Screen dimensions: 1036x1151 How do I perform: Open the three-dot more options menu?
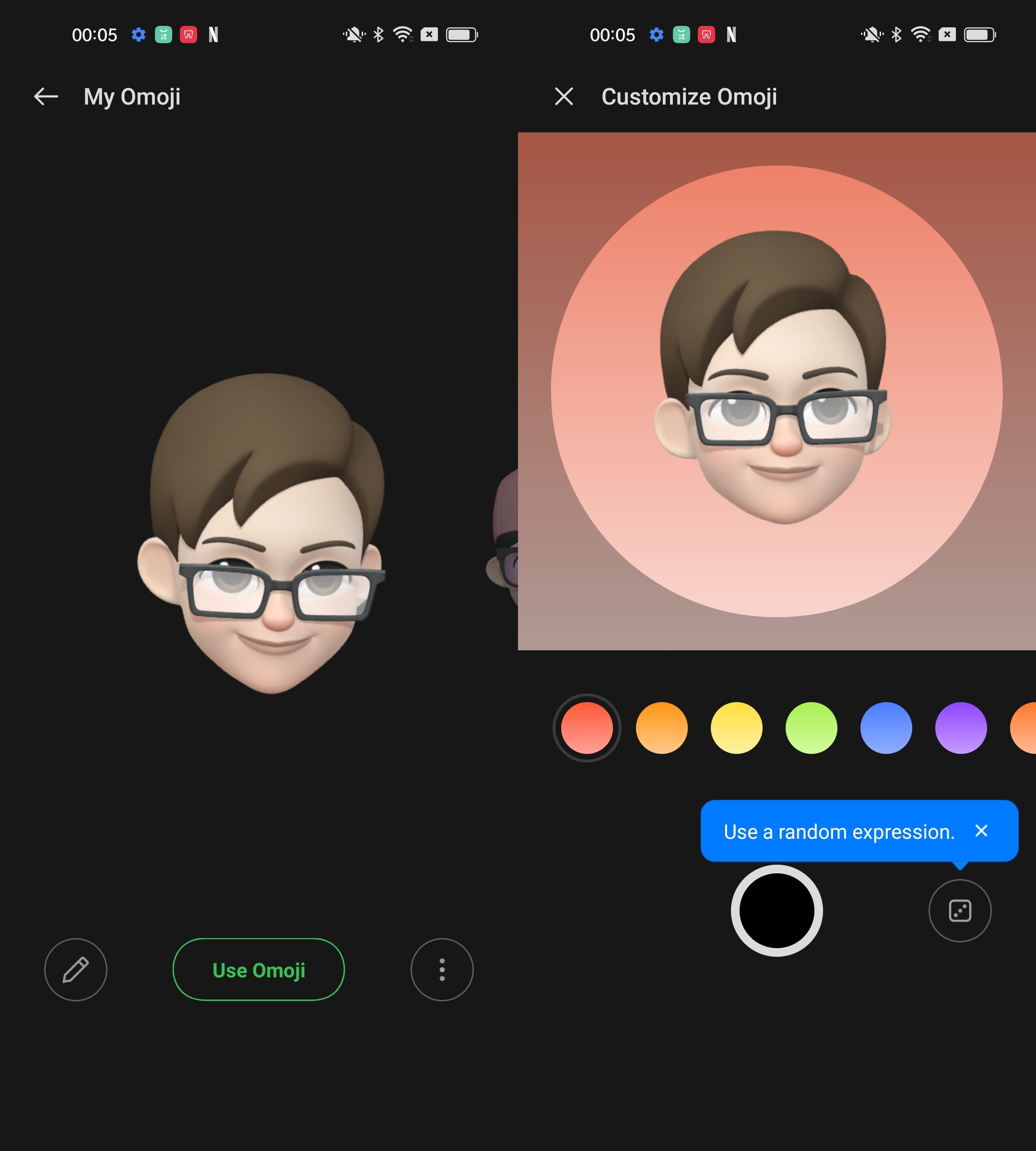tap(442, 969)
